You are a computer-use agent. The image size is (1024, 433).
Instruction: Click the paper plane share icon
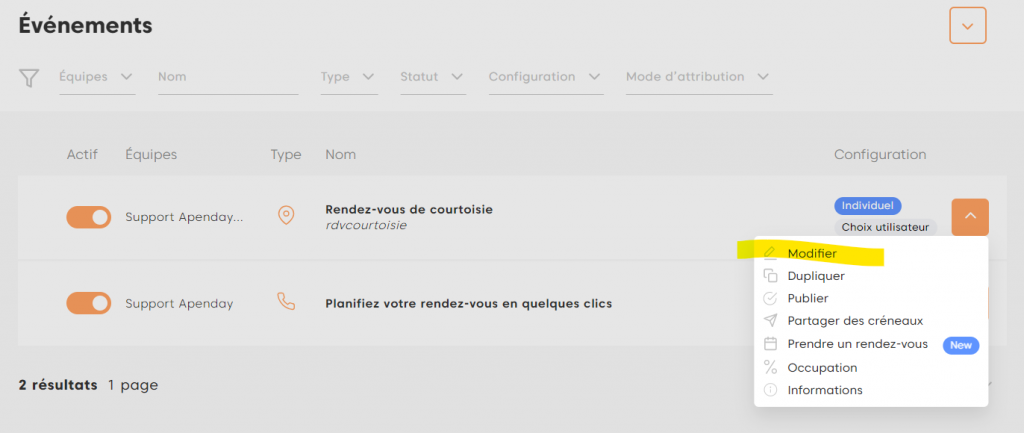point(770,321)
